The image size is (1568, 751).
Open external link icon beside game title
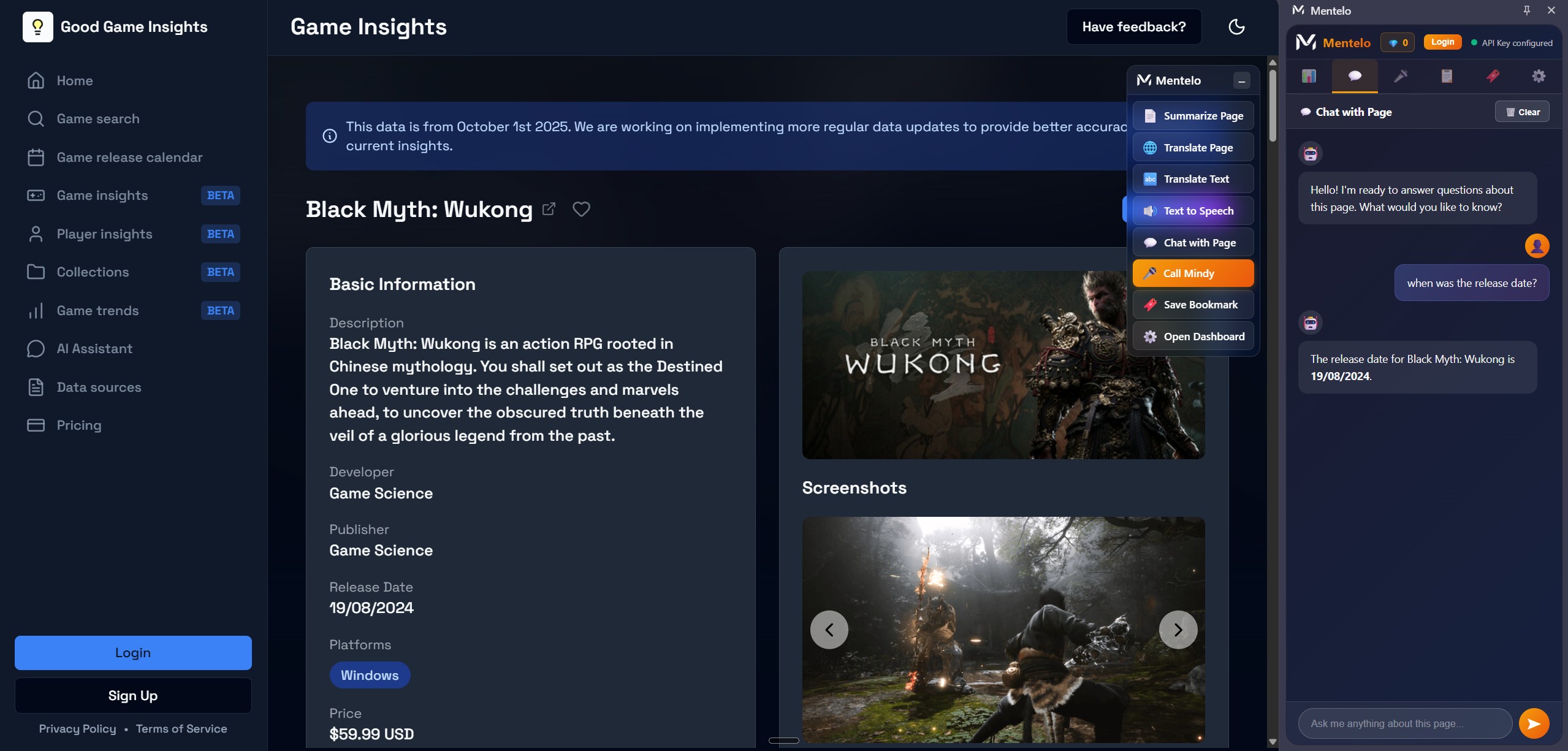pos(549,209)
